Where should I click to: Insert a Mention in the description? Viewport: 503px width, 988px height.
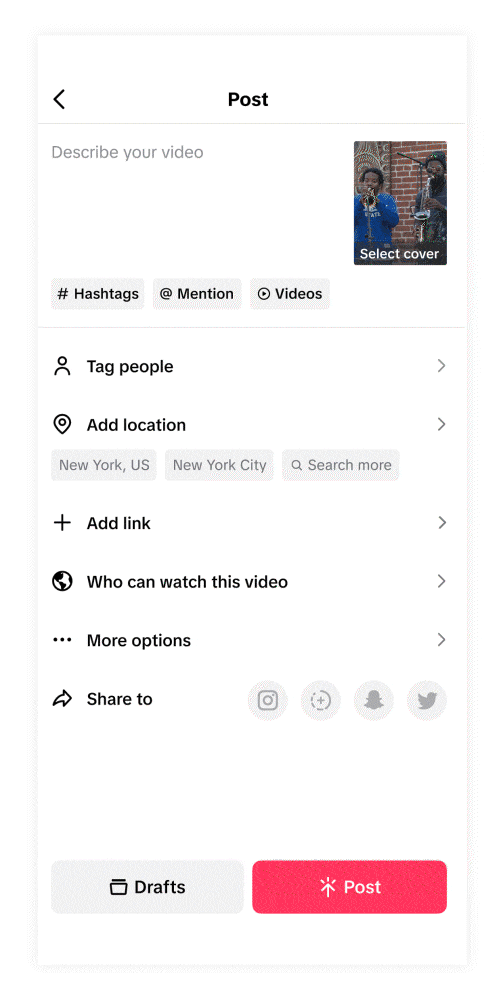pos(197,294)
